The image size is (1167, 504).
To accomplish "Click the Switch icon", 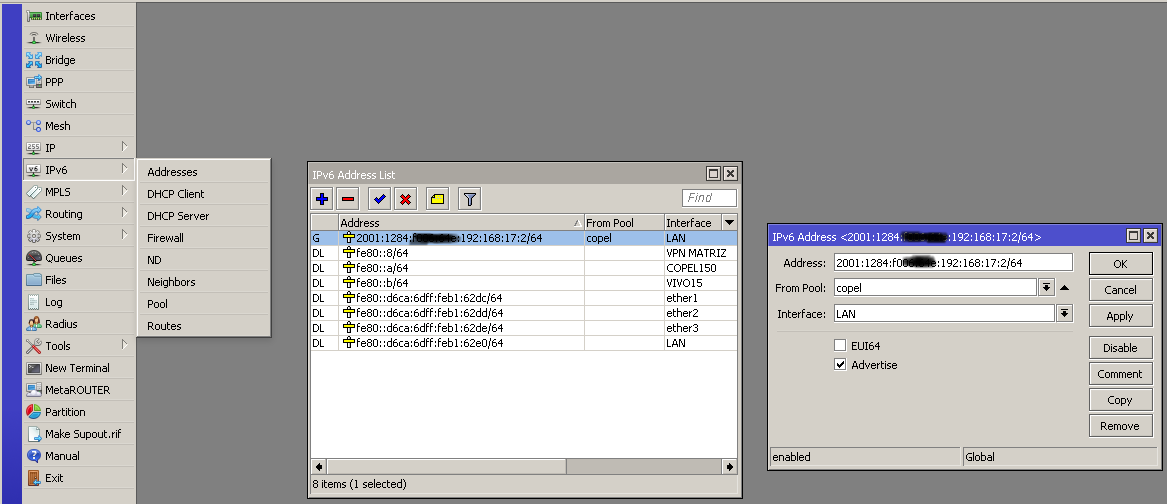I will coord(33,103).
